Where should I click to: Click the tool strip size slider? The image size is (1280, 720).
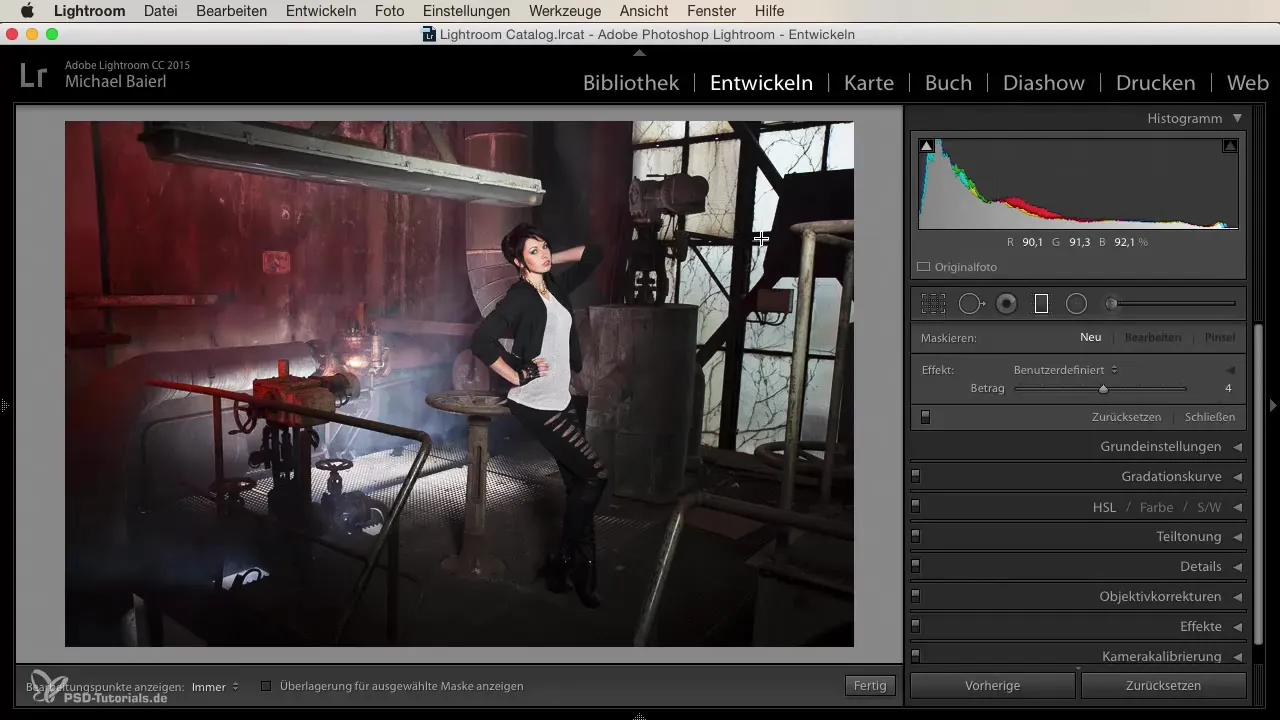pos(1170,303)
